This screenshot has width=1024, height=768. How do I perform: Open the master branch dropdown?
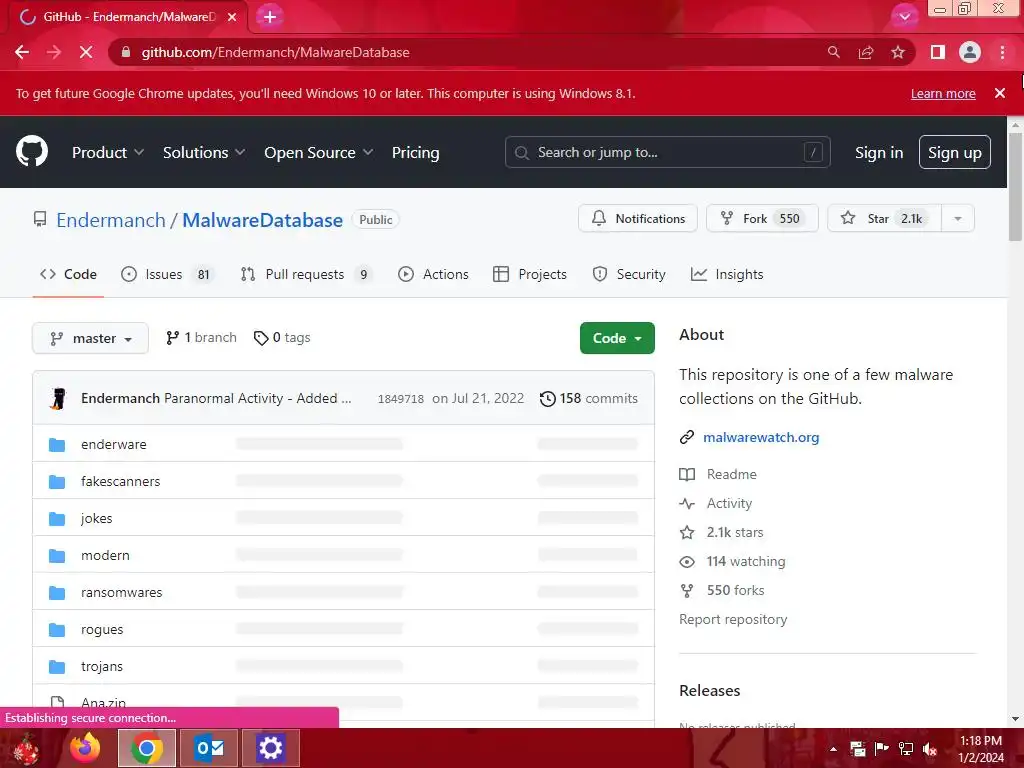click(x=90, y=338)
